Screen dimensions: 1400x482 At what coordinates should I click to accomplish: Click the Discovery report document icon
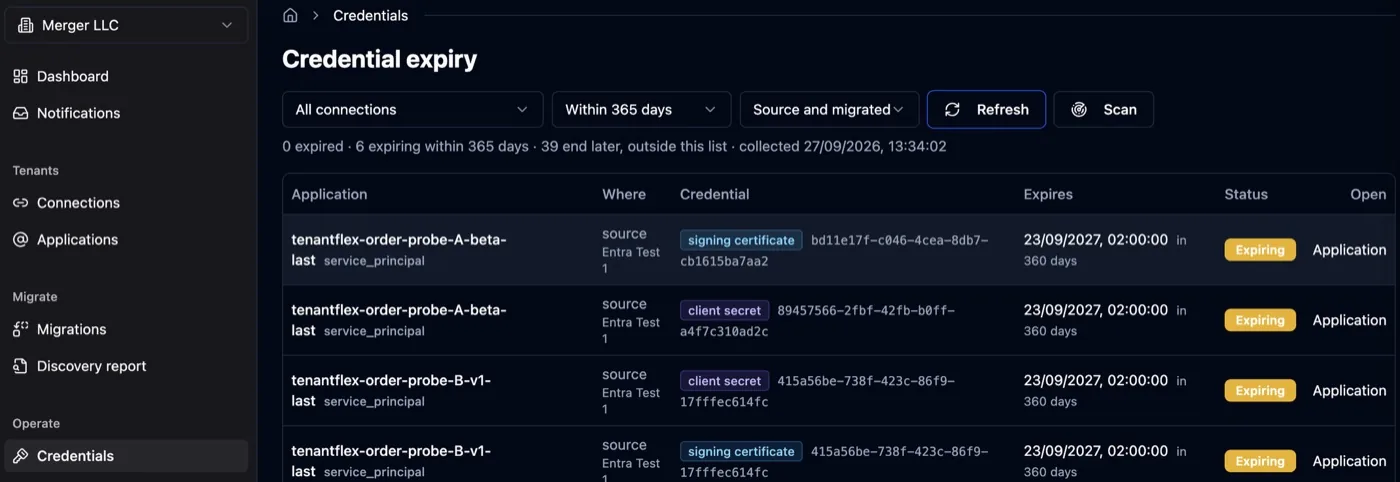20,366
